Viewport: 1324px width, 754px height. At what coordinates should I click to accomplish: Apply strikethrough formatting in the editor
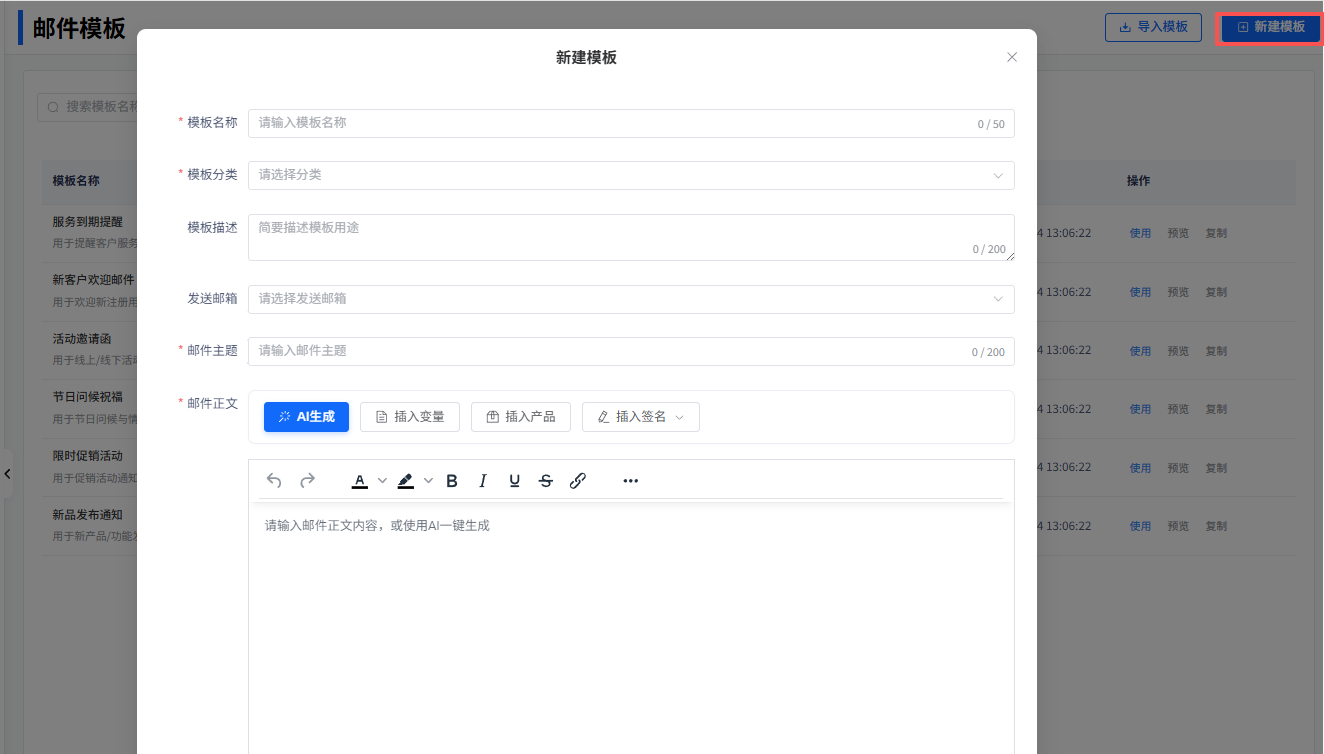point(546,481)
